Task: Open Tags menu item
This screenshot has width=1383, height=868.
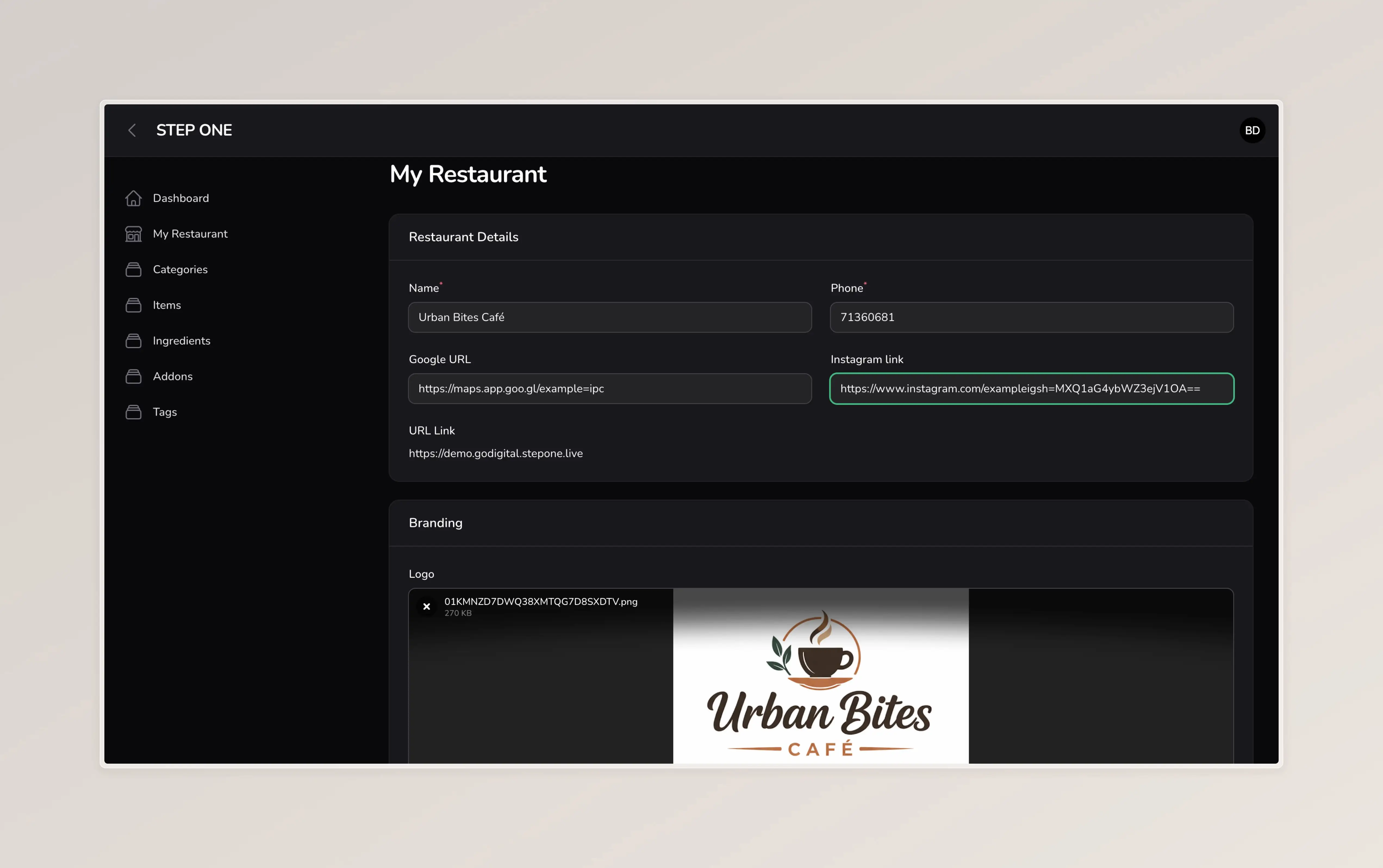Action: [165, 412]
